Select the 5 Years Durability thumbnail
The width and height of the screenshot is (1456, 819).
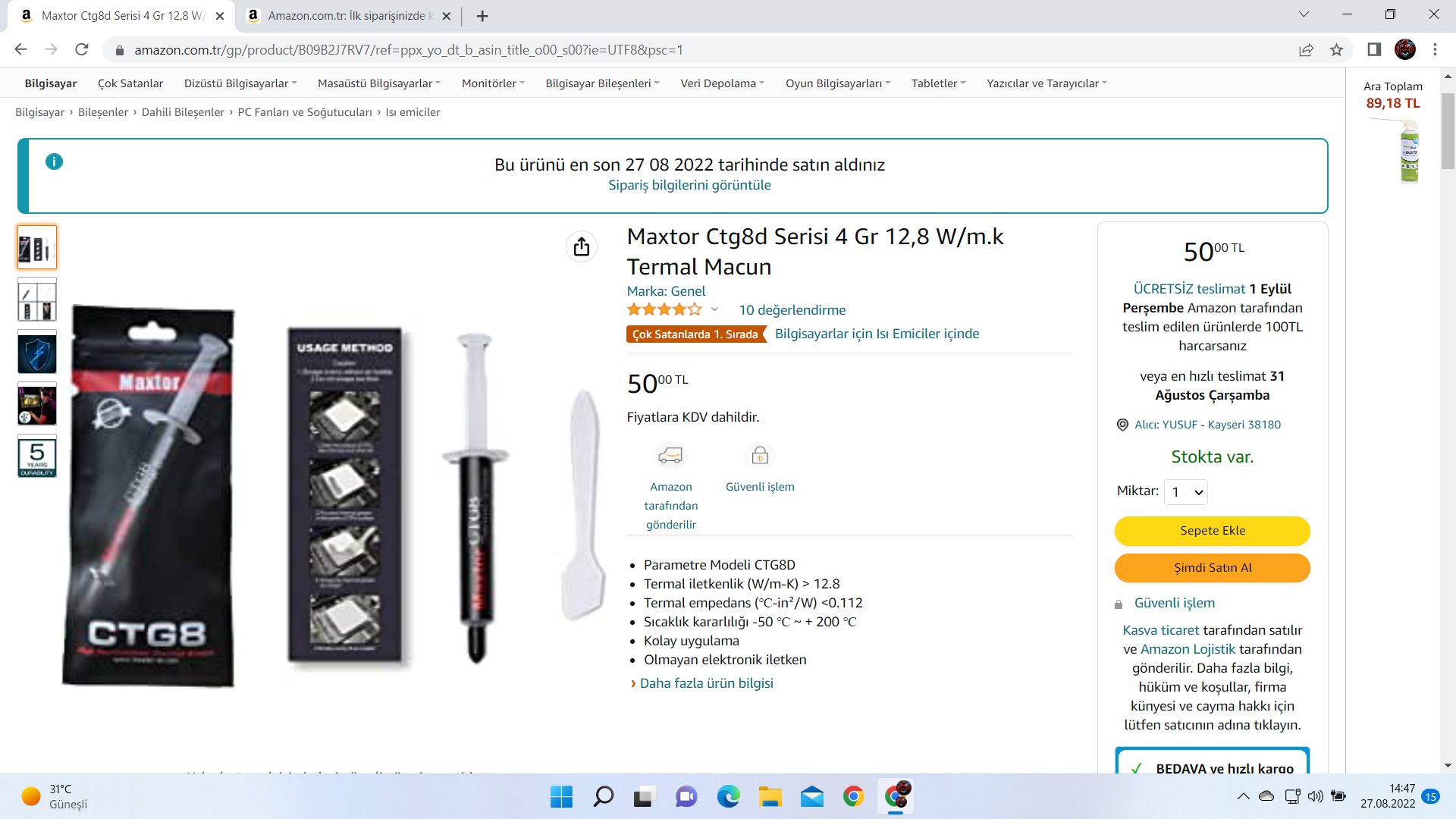pos(37,457)
